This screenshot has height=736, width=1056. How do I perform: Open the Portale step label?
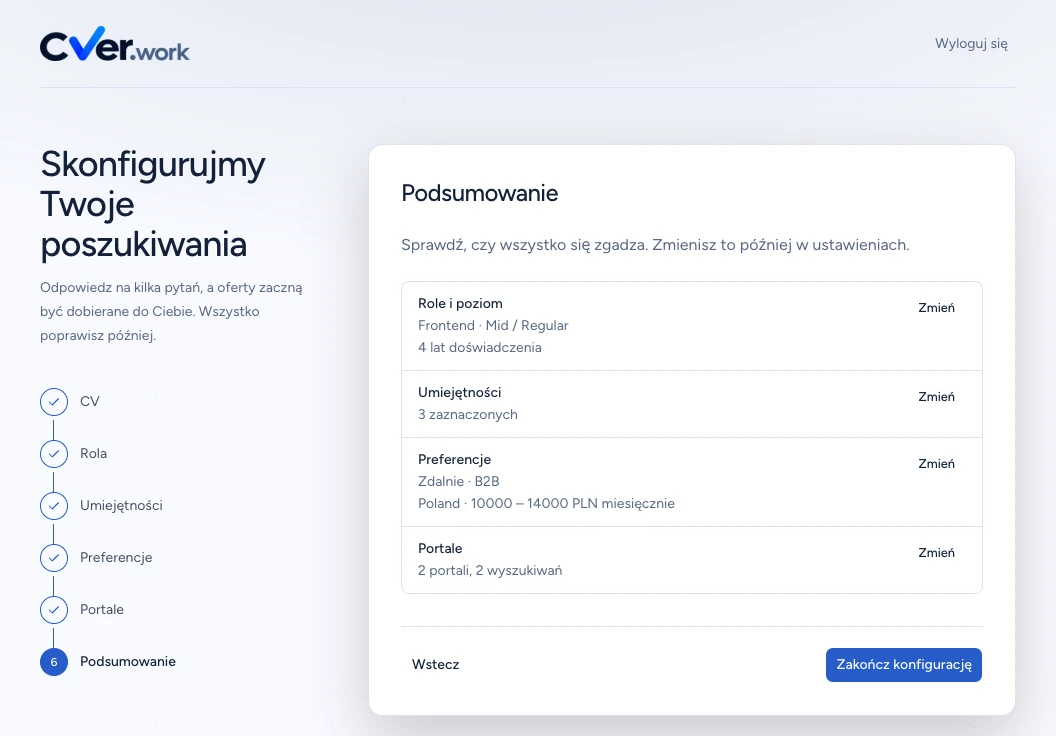[102, 609]
